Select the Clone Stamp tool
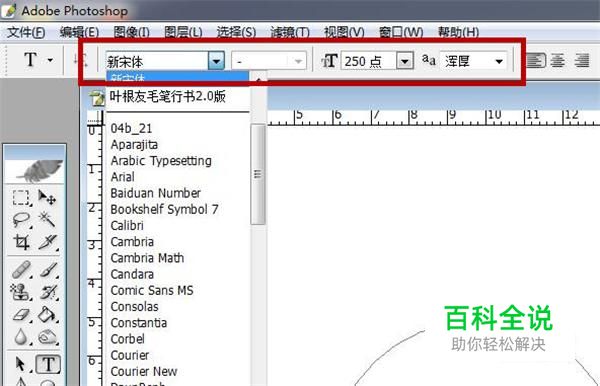Viewport: 600px width, 386px height. click(x=20, y=292)
